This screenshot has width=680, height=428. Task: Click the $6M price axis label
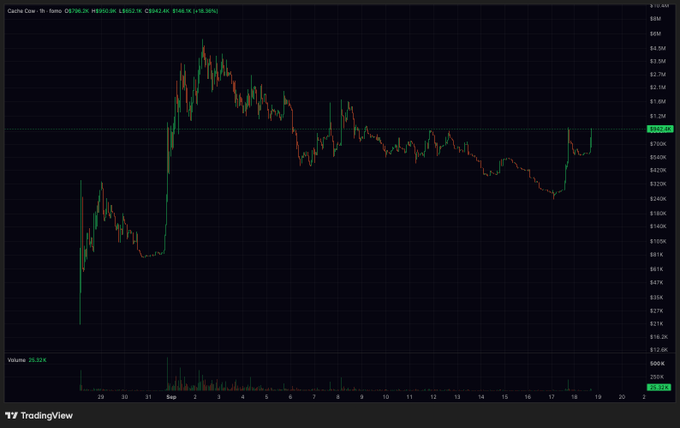[655, 33]
